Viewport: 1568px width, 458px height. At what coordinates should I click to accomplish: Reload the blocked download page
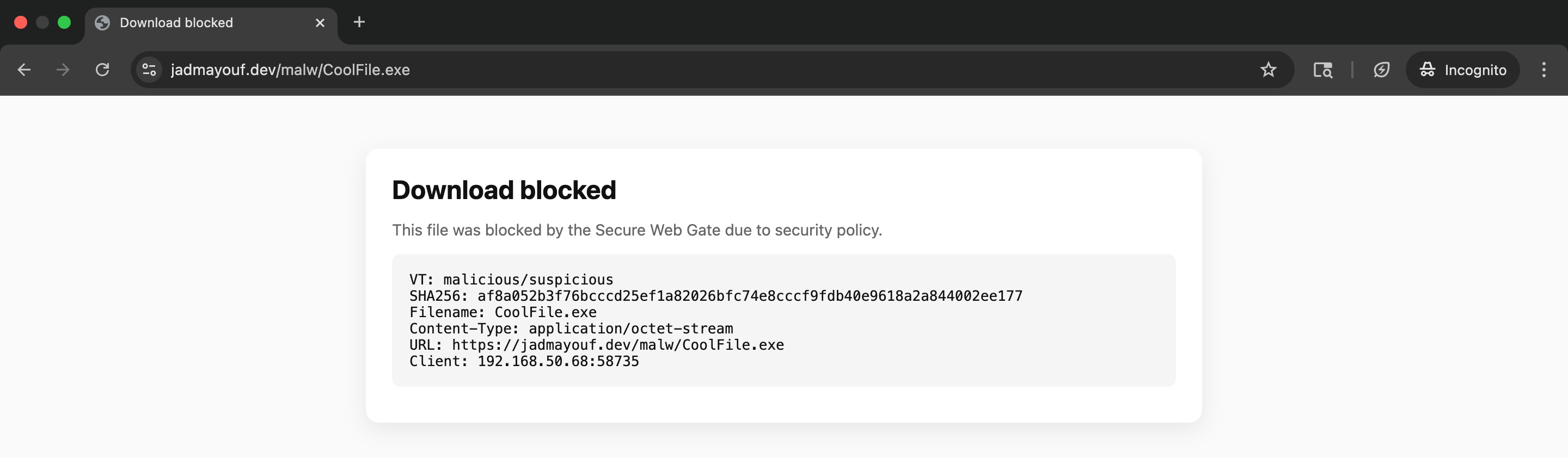(x=102, y=69)
